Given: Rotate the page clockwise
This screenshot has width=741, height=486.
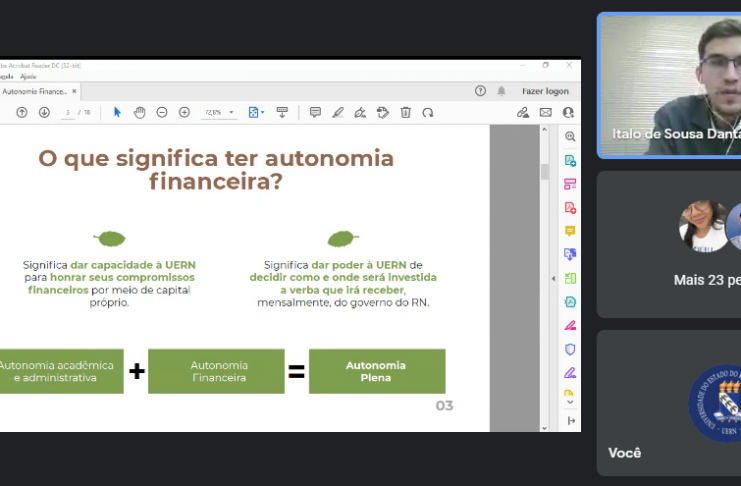Looking at the screenshot, I should coord(428,113).
